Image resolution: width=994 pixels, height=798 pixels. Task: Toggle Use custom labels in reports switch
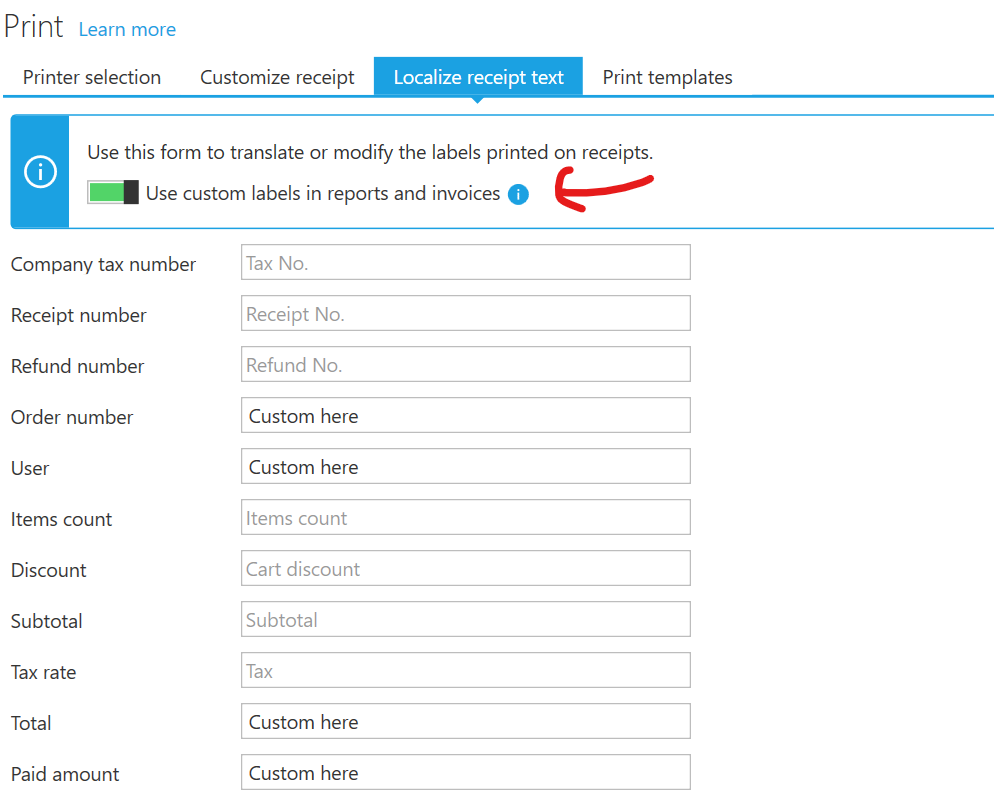point(113,193)
